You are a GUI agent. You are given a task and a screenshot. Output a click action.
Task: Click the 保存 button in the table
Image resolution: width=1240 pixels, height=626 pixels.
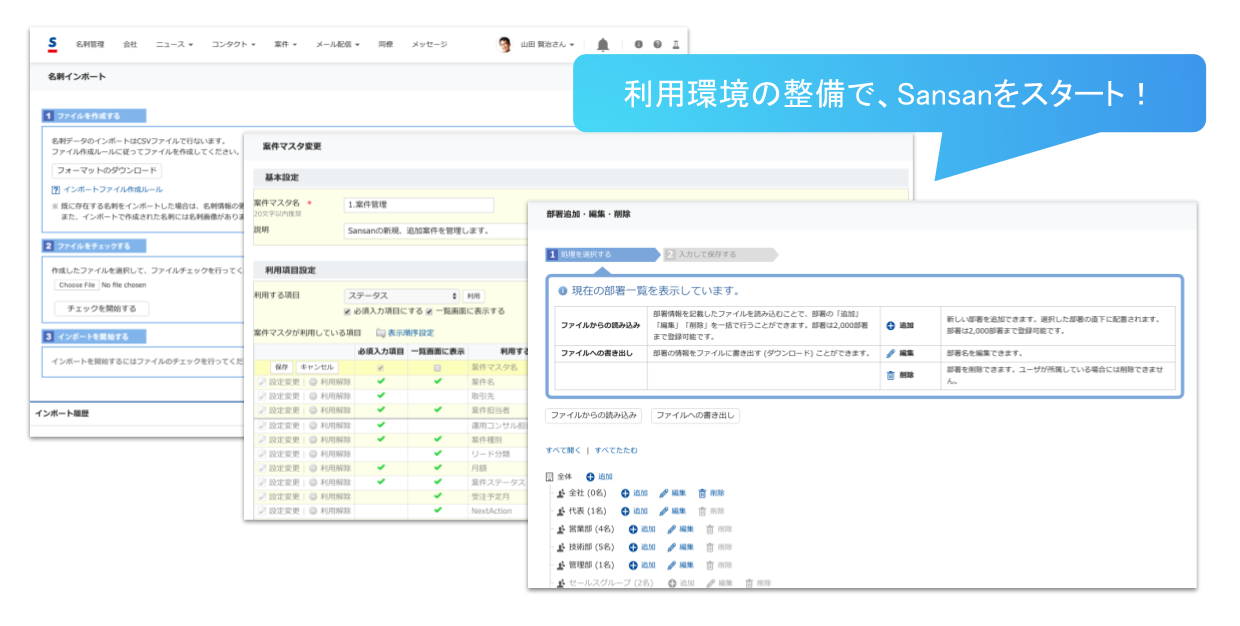pos(281,368)
